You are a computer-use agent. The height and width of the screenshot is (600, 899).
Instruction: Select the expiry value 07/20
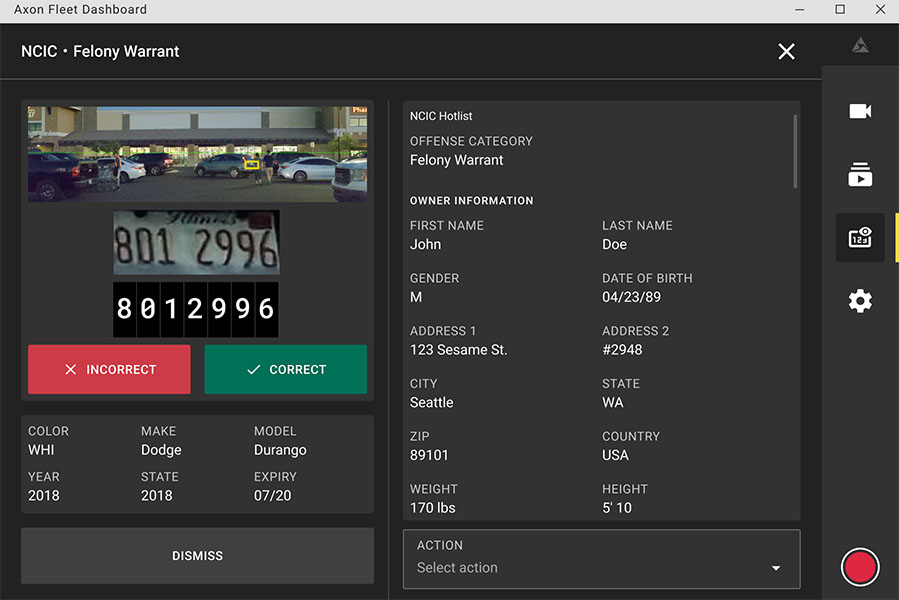tap(272, 496)
